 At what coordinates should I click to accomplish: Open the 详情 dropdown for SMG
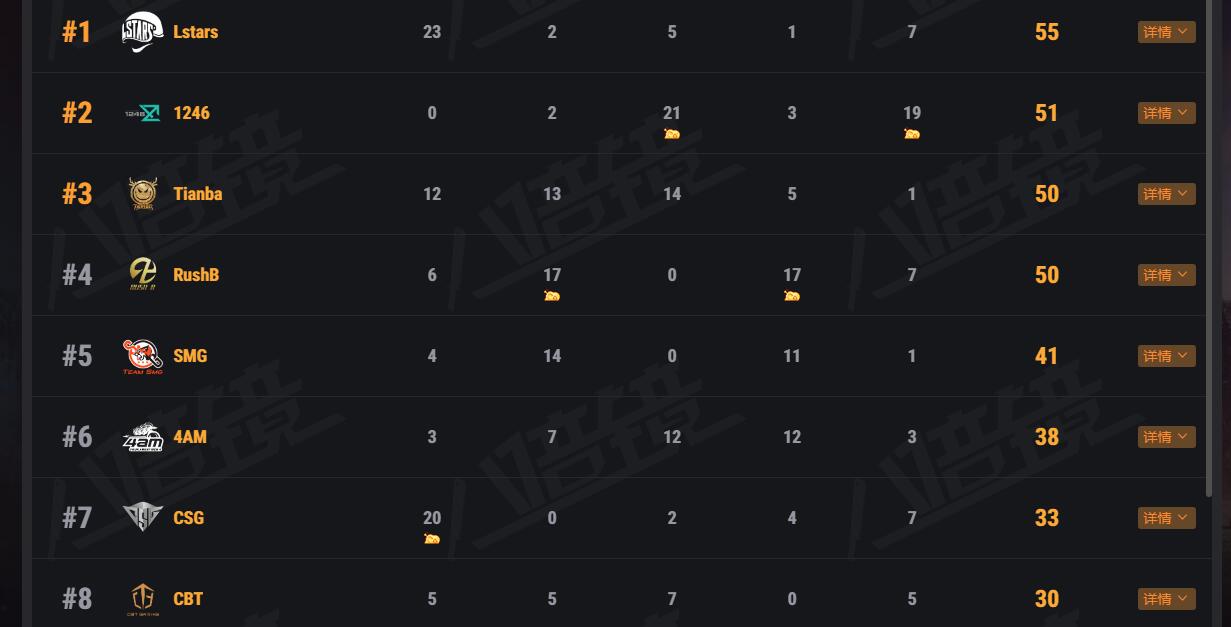1167,356
